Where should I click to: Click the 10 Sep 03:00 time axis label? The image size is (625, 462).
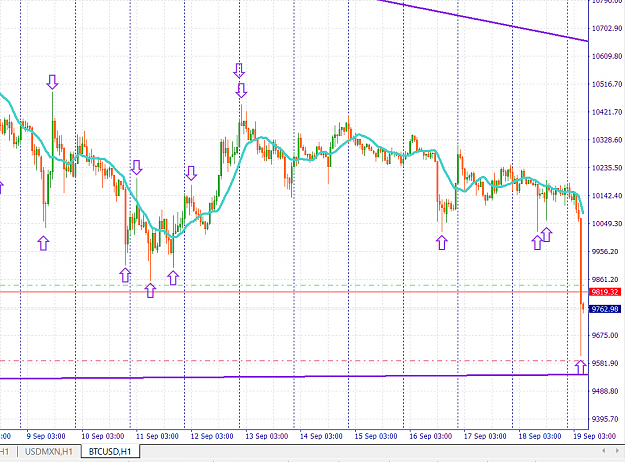102,436
